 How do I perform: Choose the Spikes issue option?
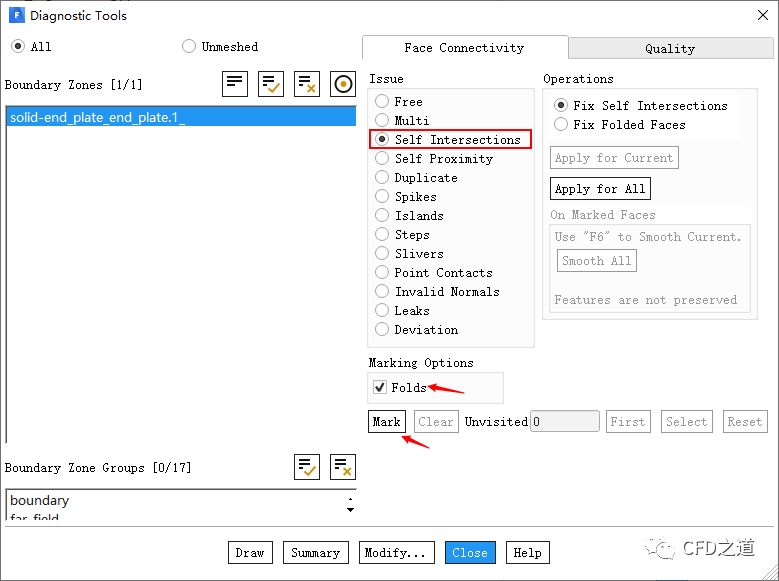pos(382,196)
